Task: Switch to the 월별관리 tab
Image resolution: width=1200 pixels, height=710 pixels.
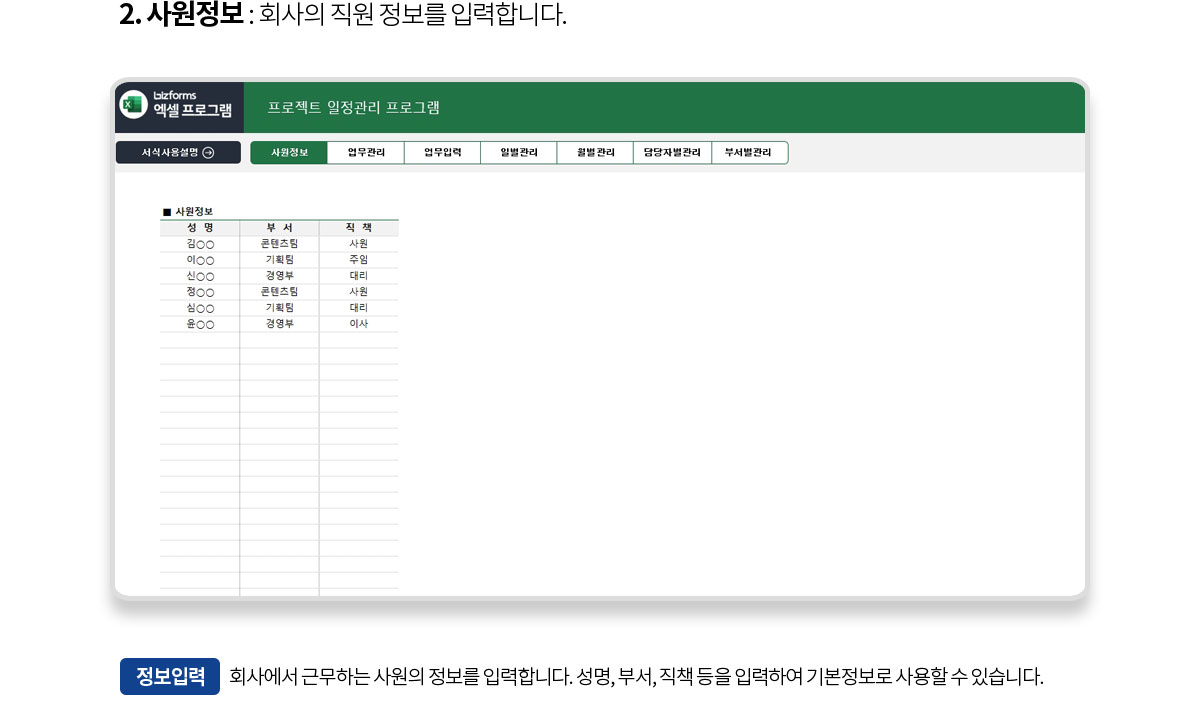Action: pyautogui.click(x=595, y=153)
